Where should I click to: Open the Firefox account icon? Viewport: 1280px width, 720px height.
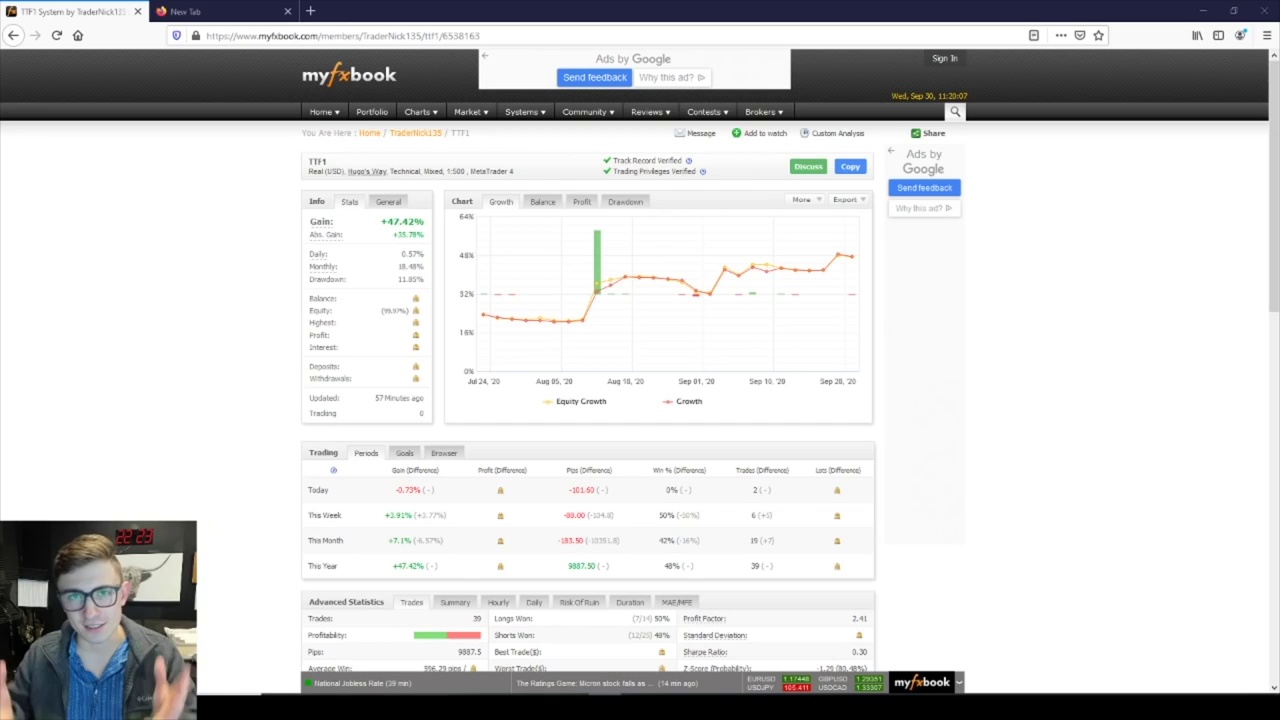pos(1240,35)
